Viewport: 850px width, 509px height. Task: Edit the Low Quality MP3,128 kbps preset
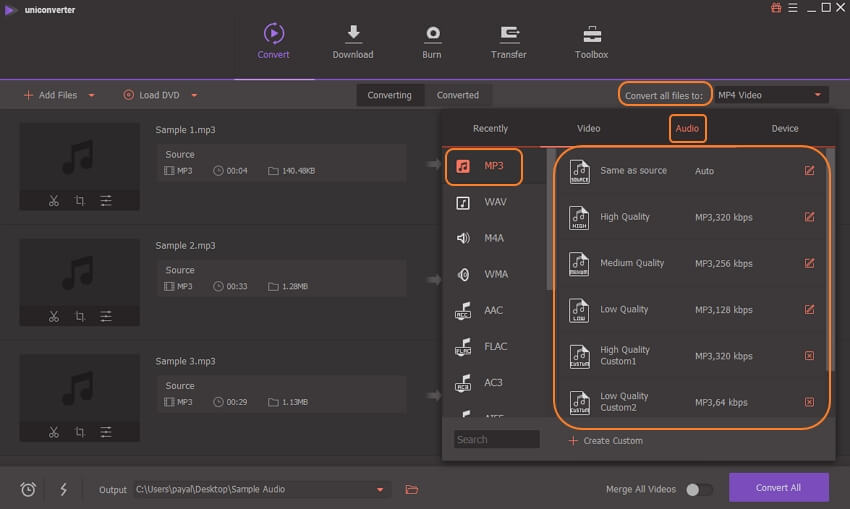(x=809, y=310)
